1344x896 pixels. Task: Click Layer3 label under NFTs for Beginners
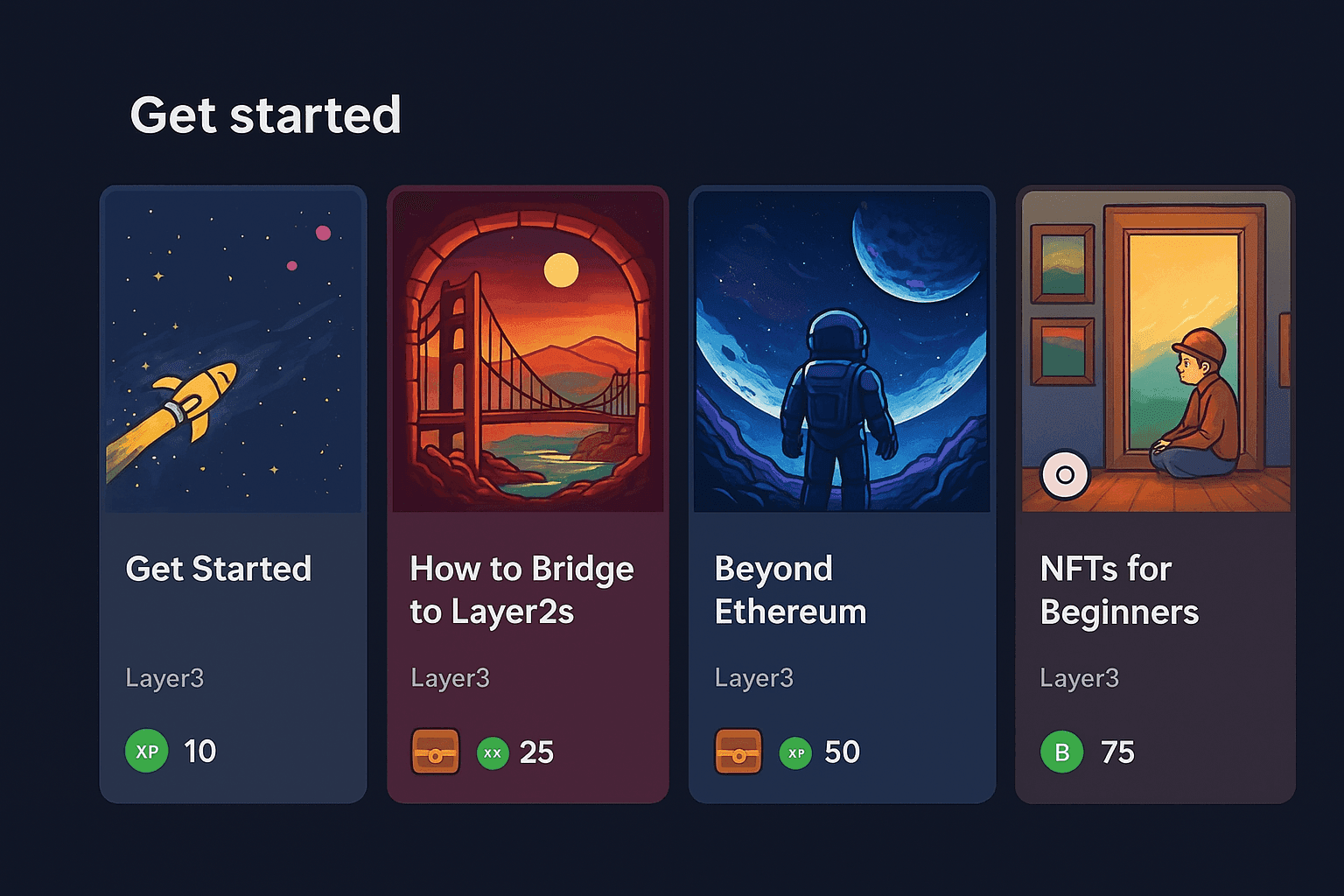tap(1079, 678)
